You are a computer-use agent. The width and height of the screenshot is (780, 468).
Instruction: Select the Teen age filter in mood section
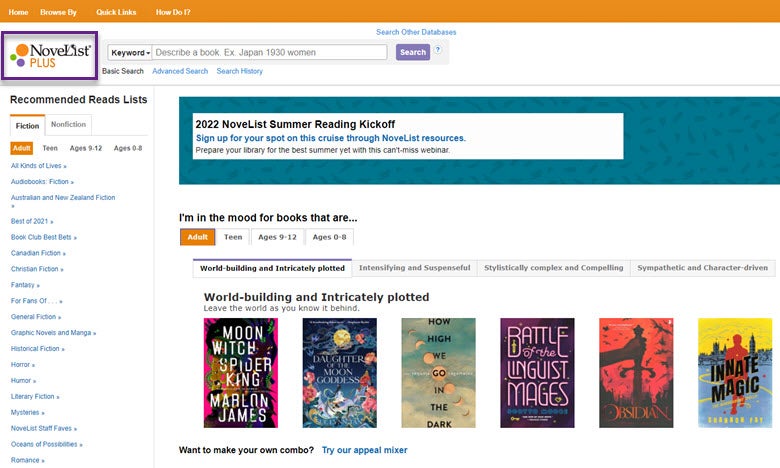point(233,237)
